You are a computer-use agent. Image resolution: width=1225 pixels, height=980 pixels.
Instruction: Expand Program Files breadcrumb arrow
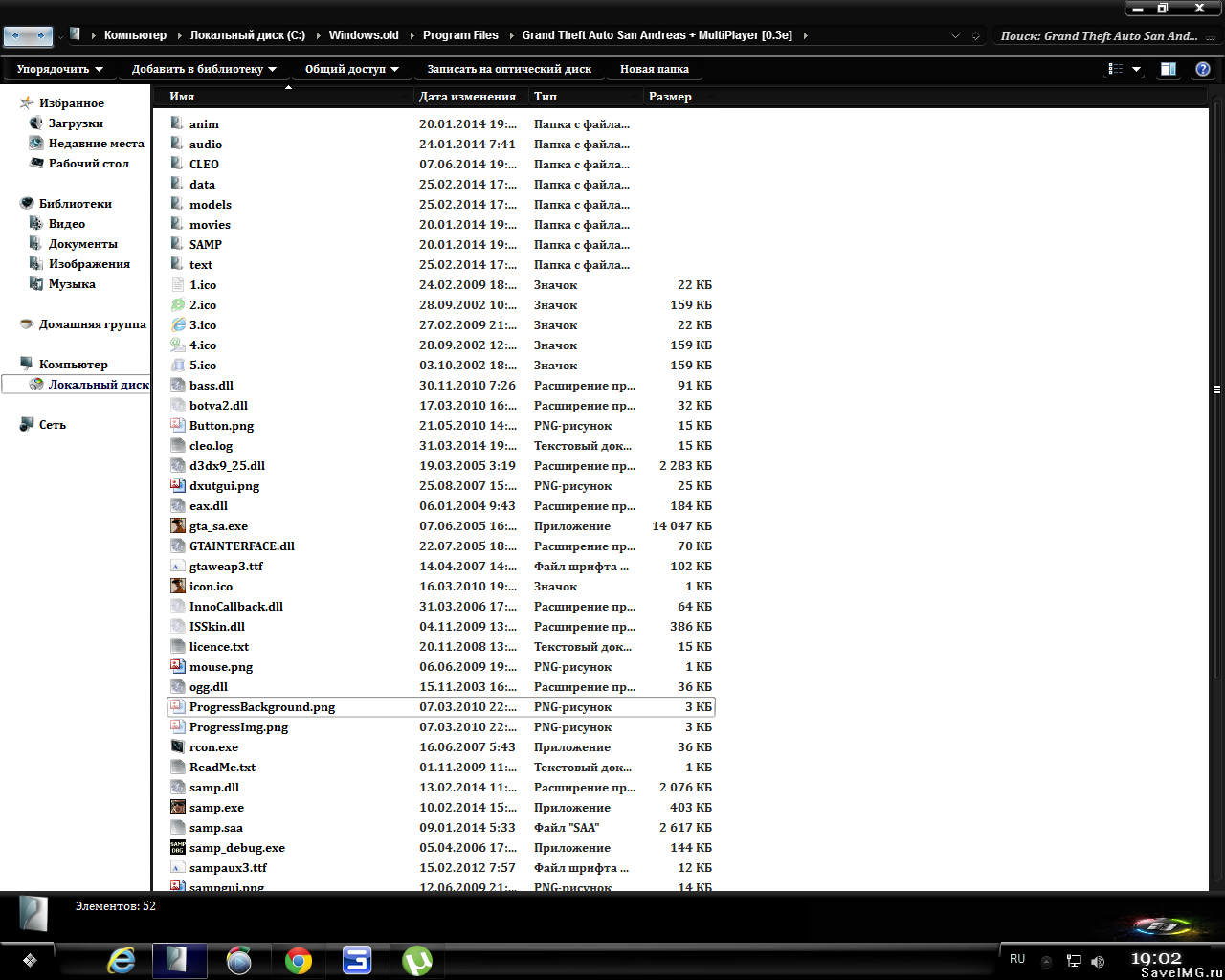[x=511, y=35]
